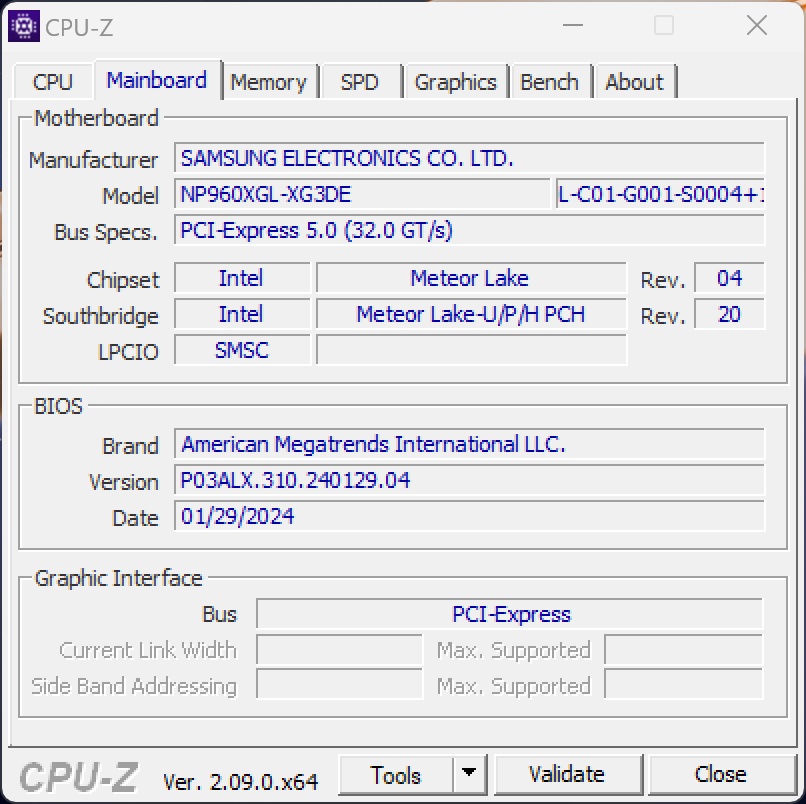This screenshot has height=804, width=806.
Task: Click BIOS version P03ALX.310.240129.04
Action: pos(469,480)
